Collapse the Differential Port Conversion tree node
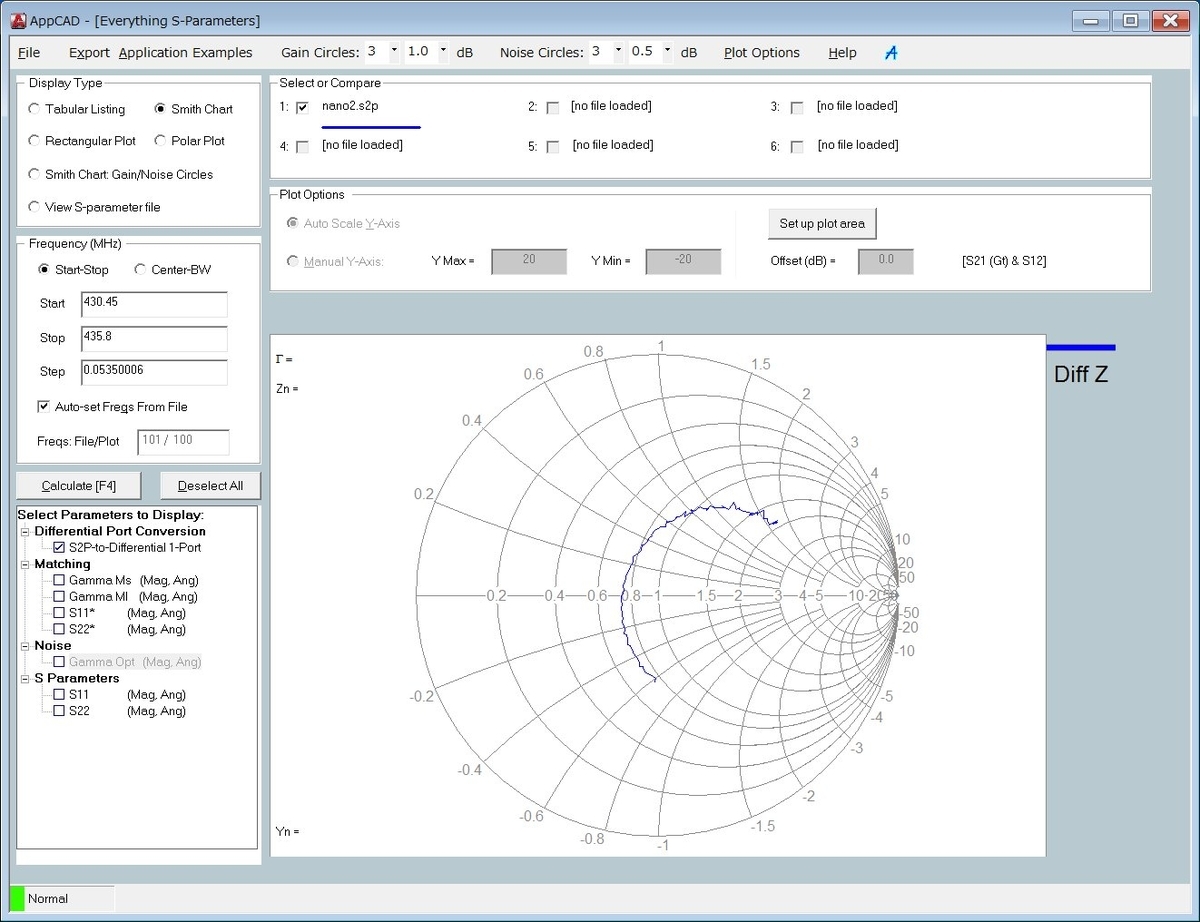1200x922 pixels. [27, 531]
